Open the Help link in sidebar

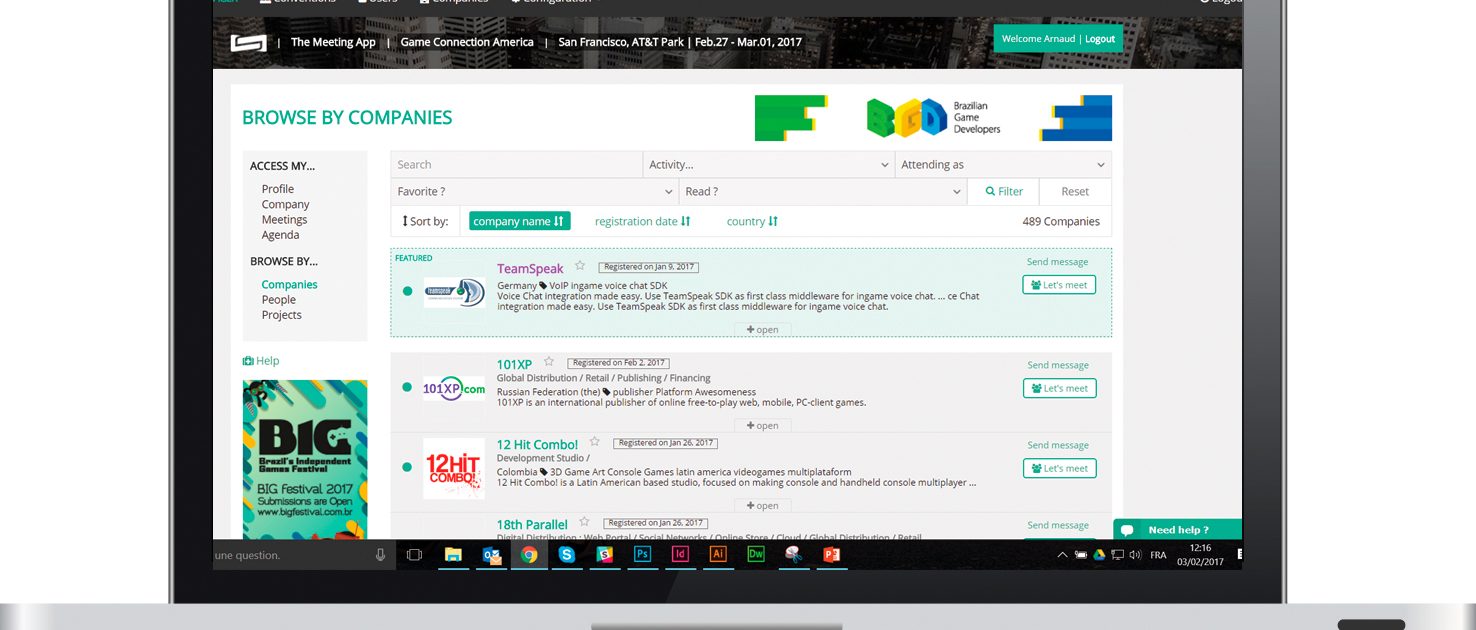(x=261, y=361)
